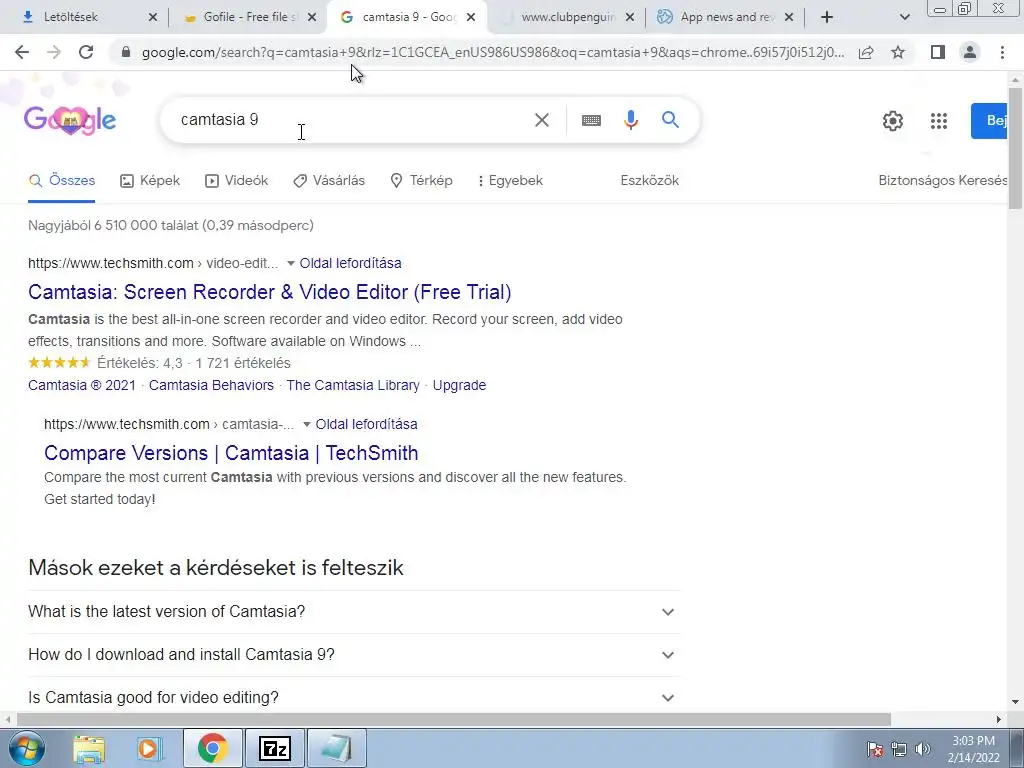Viewport: 1024px width, 768px height.
Task: Open Action Center flag tray icon
Action: tap(875, 749)
